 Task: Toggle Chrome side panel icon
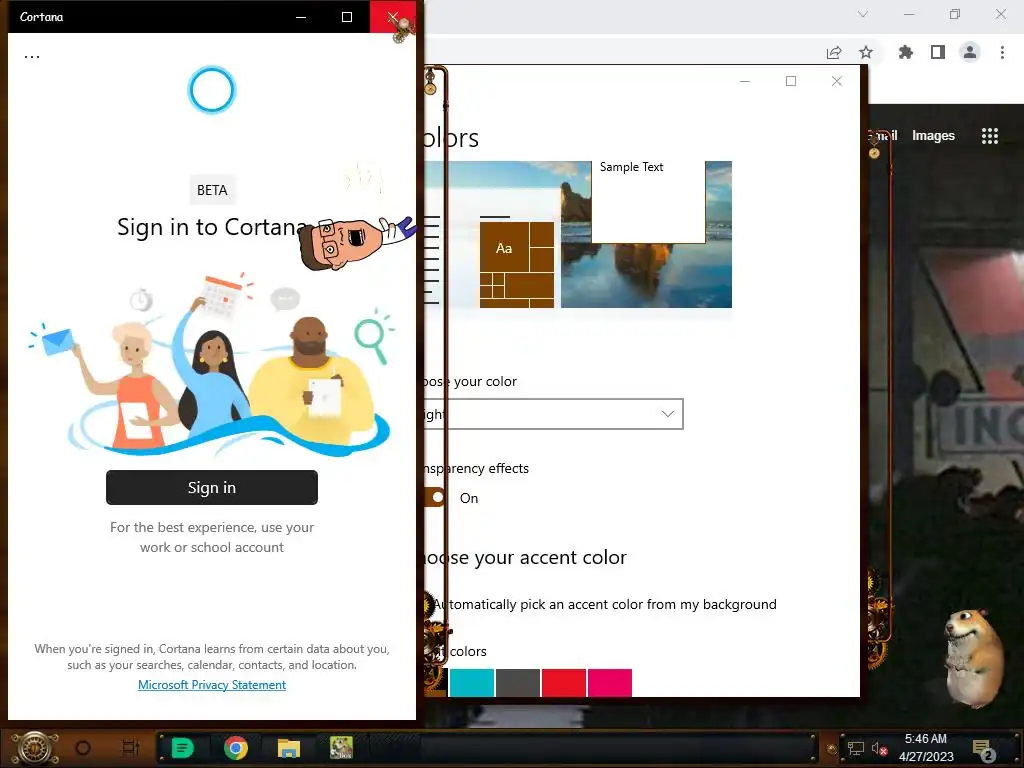click(938, 52)
